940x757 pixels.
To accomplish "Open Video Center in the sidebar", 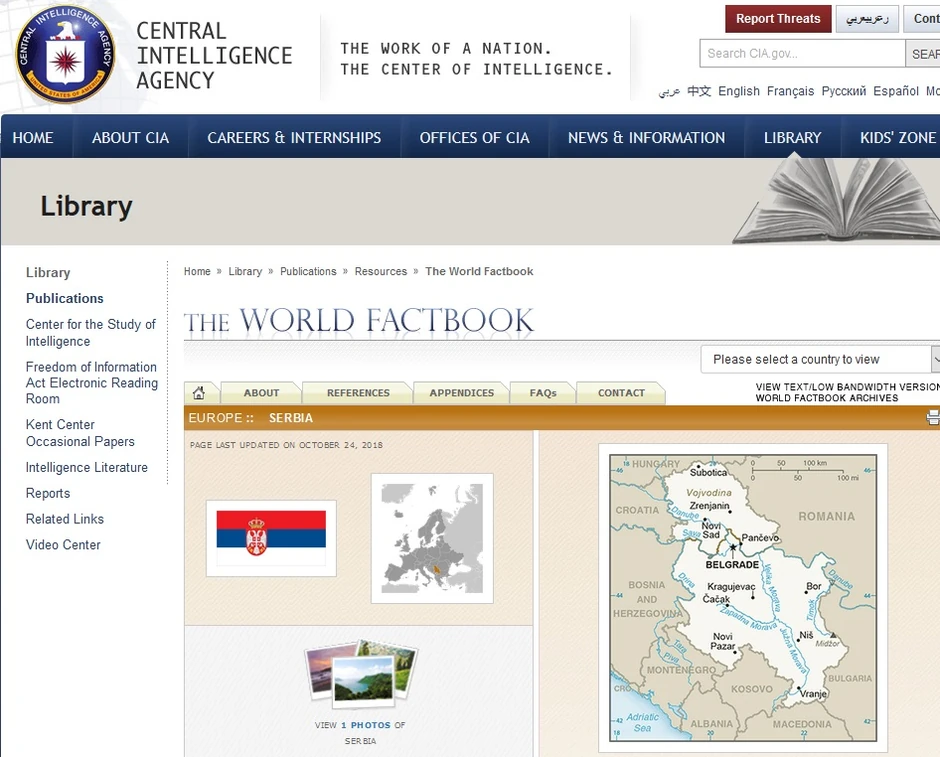I will [64, 545].
